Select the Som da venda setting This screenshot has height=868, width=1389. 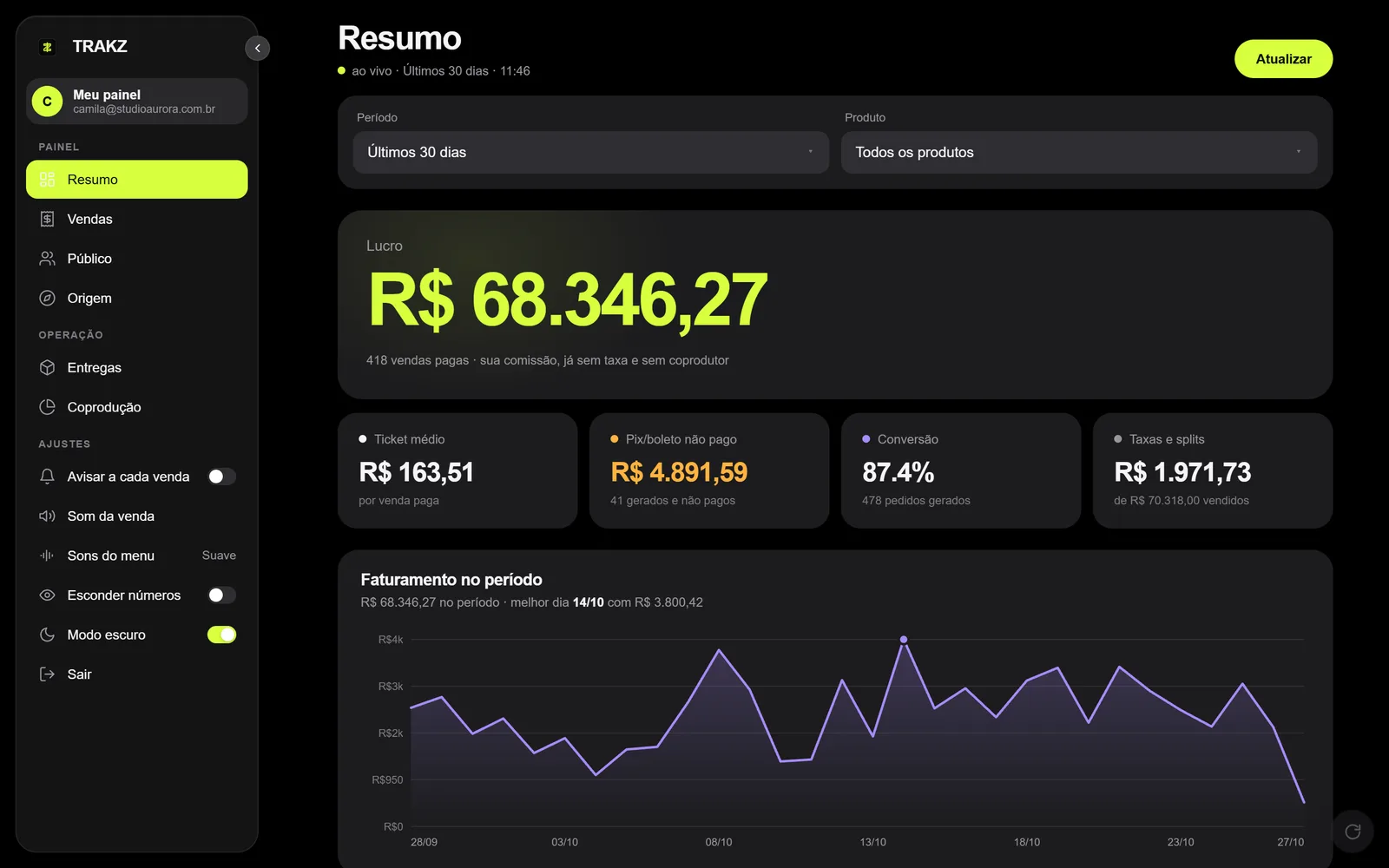(x=137, y=516)
